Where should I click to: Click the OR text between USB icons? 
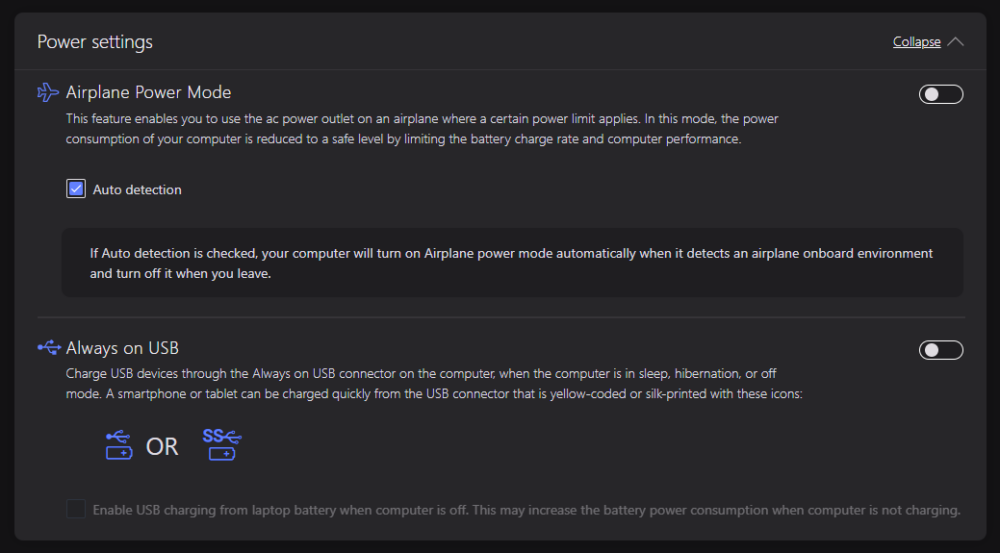pyautogui.click(x=162, y=446)
